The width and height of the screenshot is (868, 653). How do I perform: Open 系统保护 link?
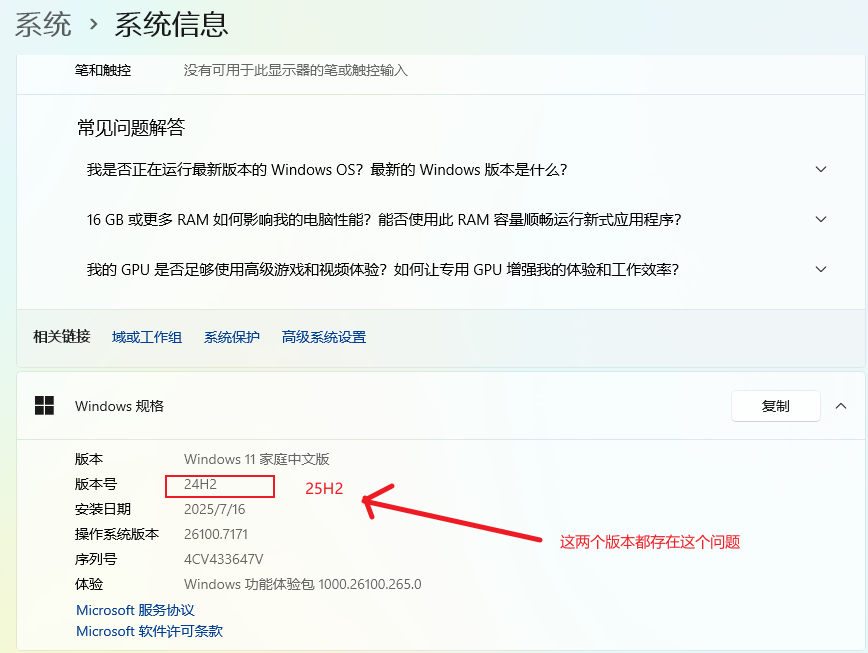point(231,337)
